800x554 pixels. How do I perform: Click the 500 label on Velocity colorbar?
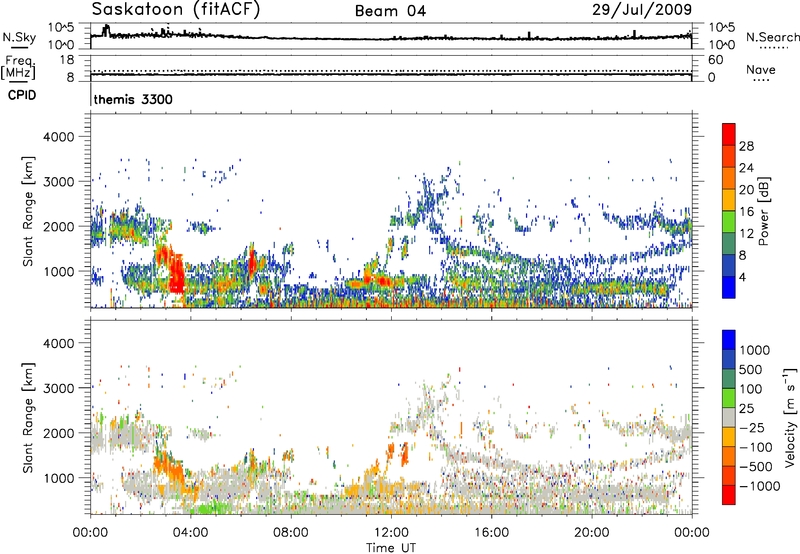pyautogui.click(x=751, y=370)
